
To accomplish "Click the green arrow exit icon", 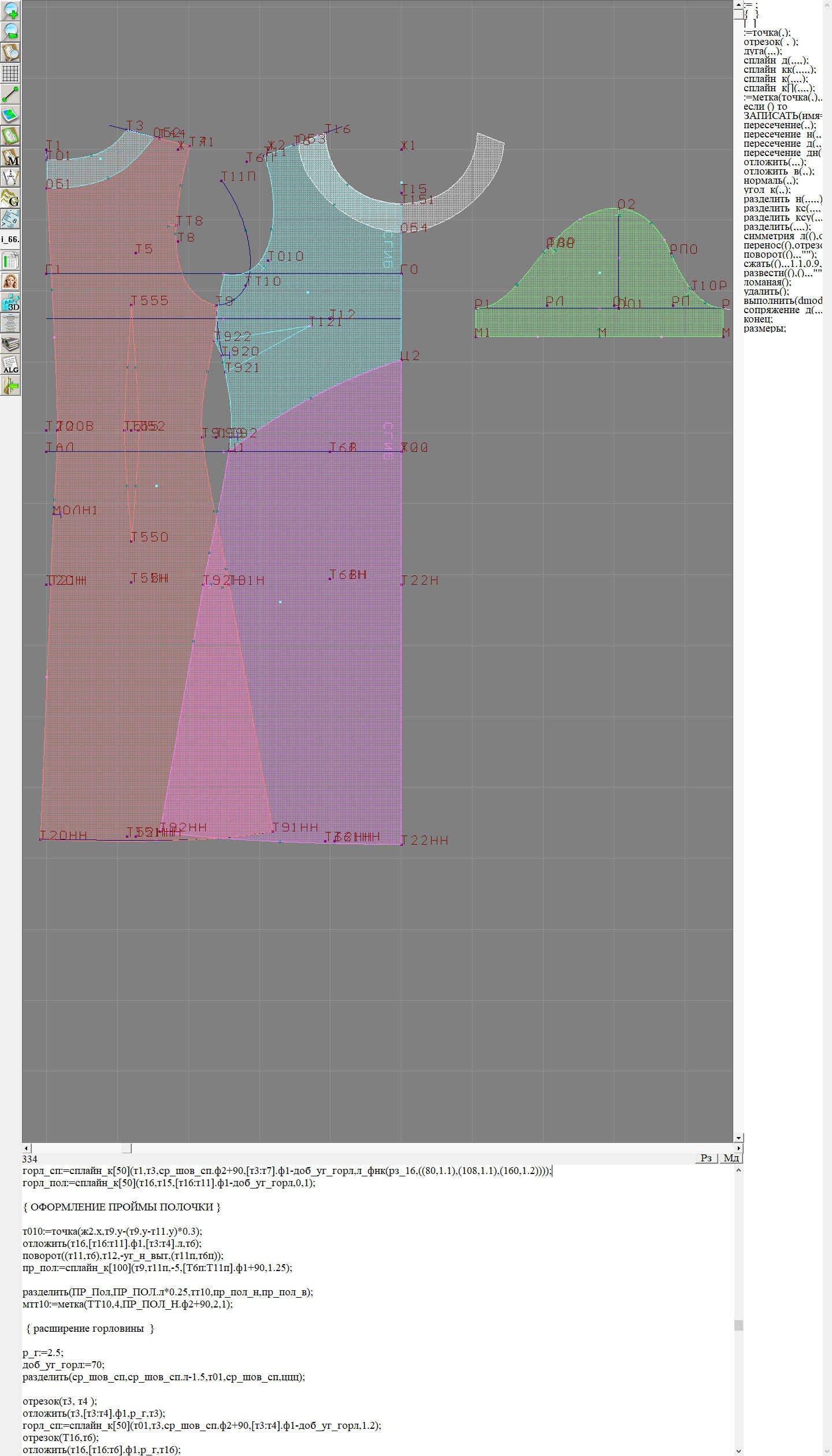I will pos(10,385).
